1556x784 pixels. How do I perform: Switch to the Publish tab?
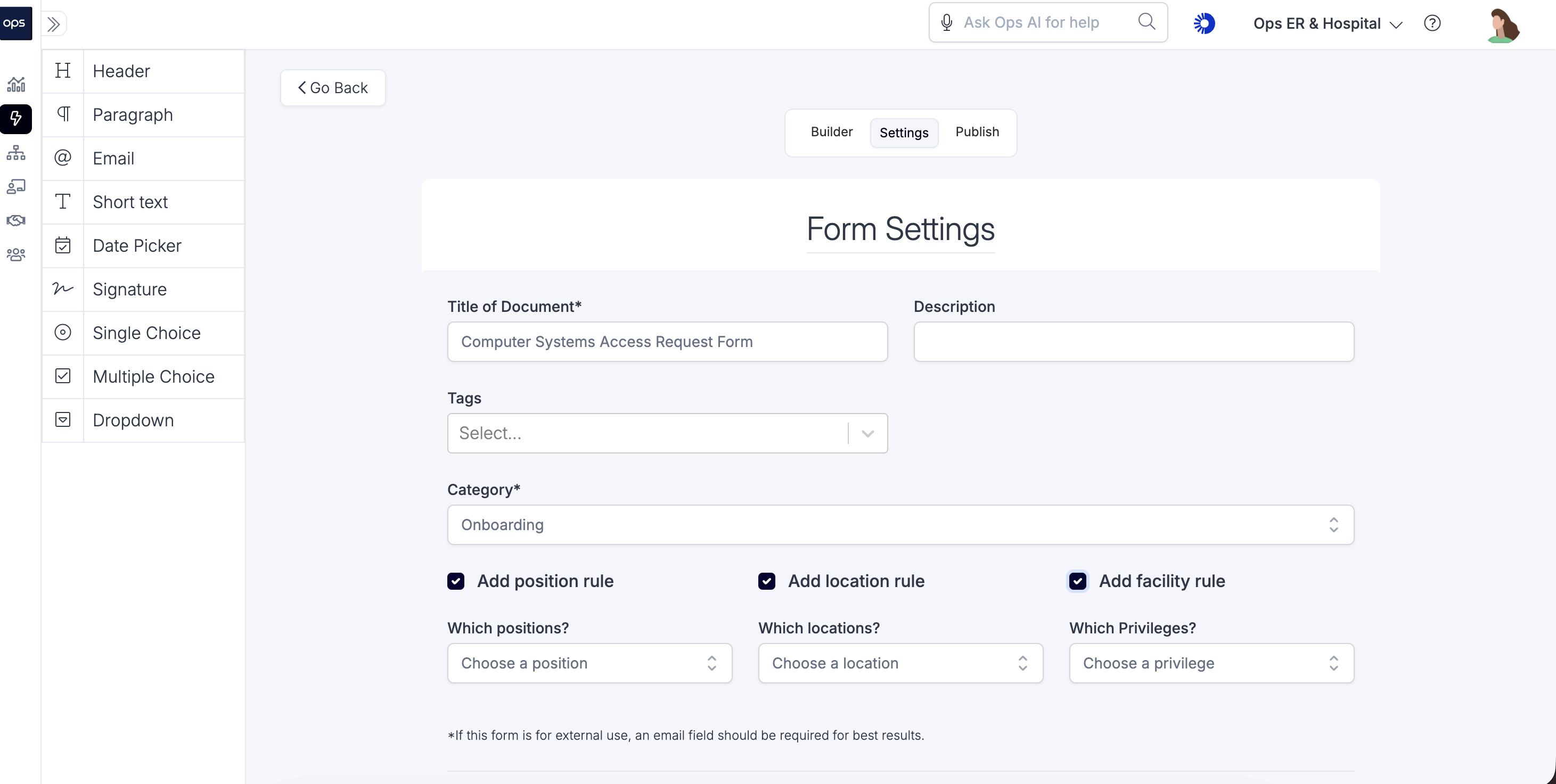pos(977,132)
